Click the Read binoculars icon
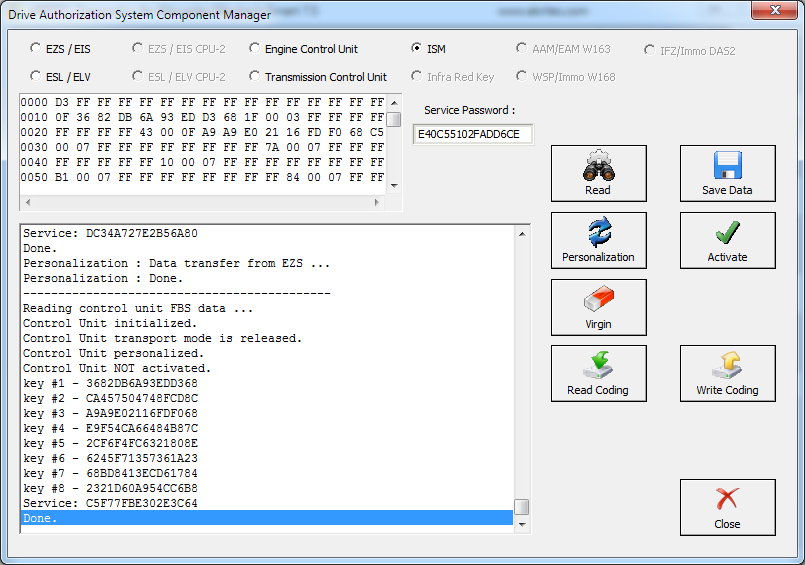The image size is (805, 565). tap(599, 166)
